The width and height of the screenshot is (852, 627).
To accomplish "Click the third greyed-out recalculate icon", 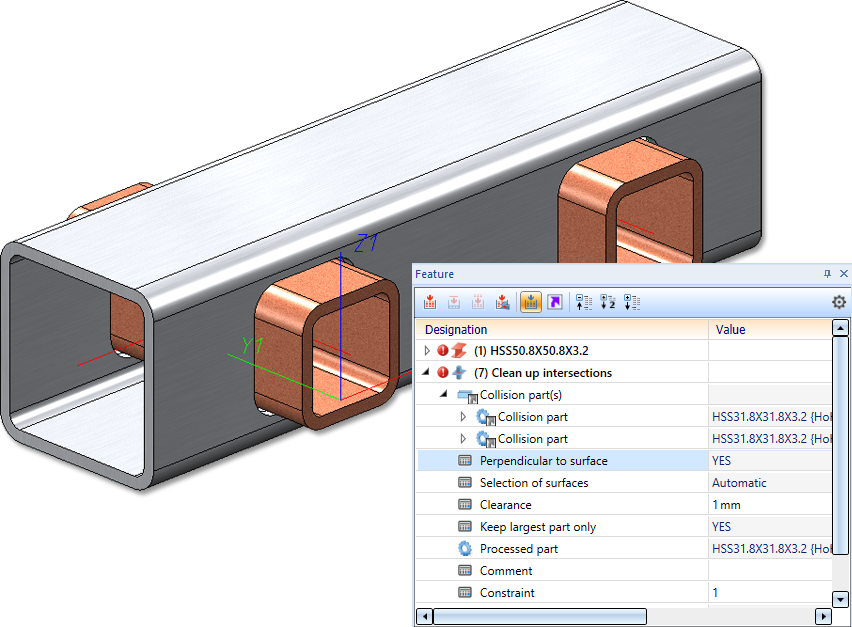I will tap(478, 302).
